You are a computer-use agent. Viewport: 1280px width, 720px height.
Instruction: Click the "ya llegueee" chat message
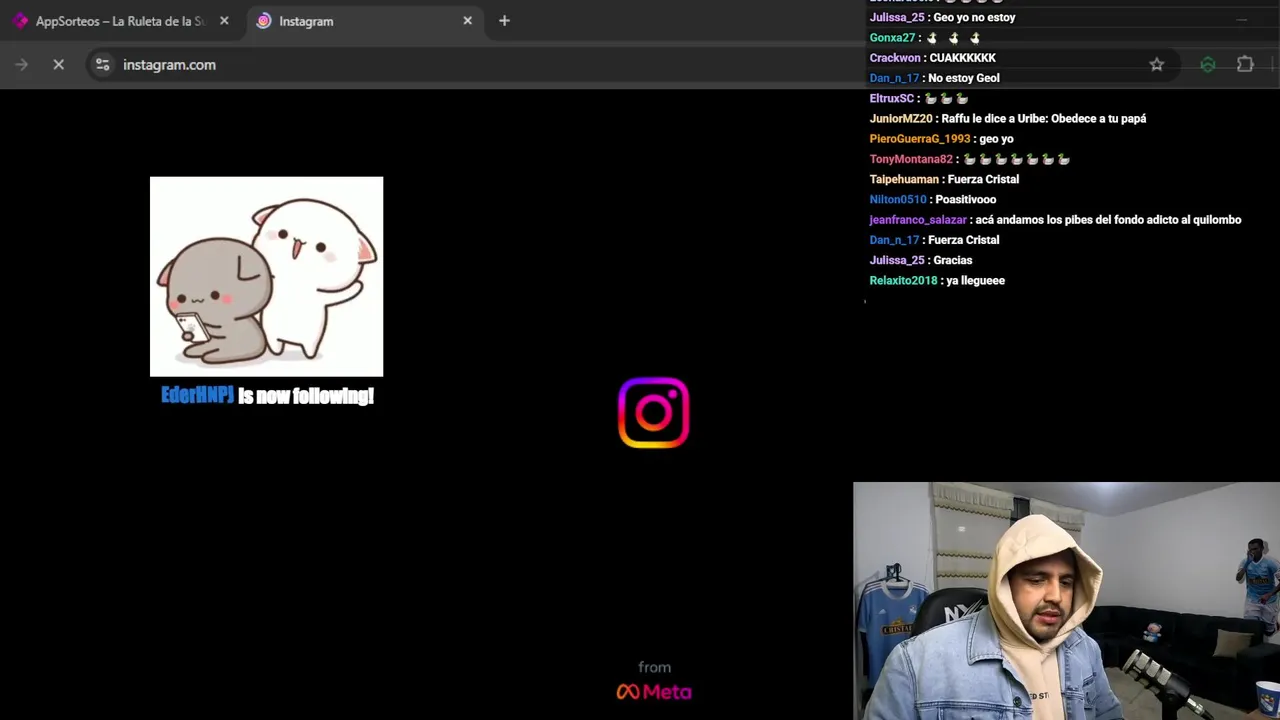click(975, 280)
